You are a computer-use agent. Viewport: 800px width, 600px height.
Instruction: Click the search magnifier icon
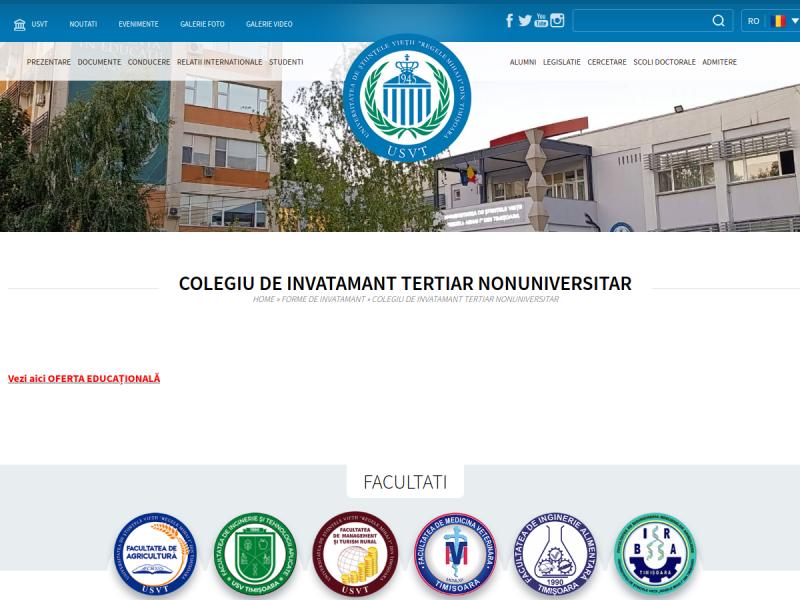tap(717, 19)
